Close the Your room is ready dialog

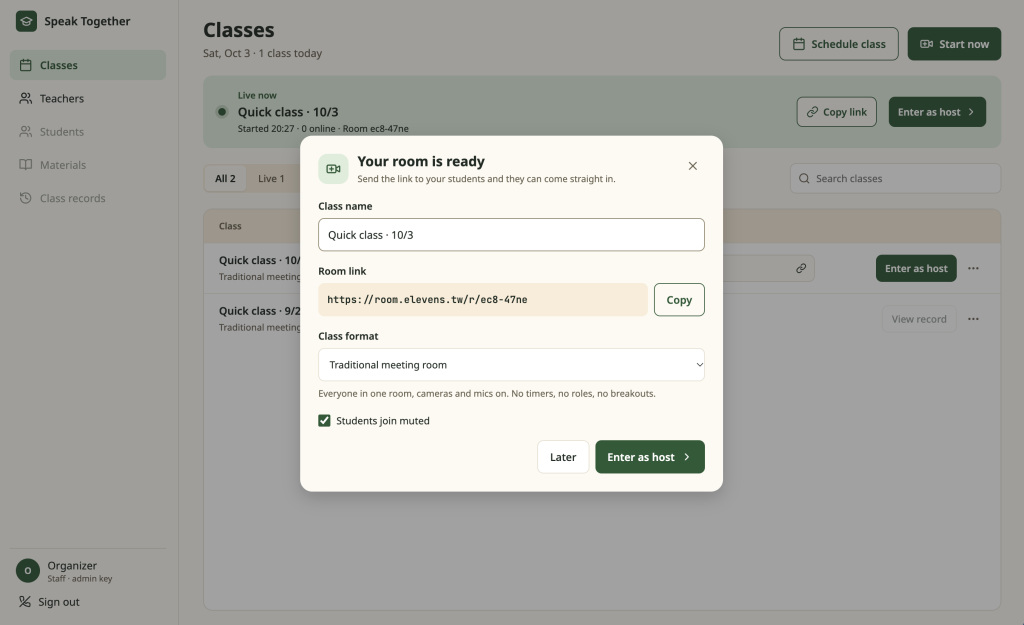[693, 166]
